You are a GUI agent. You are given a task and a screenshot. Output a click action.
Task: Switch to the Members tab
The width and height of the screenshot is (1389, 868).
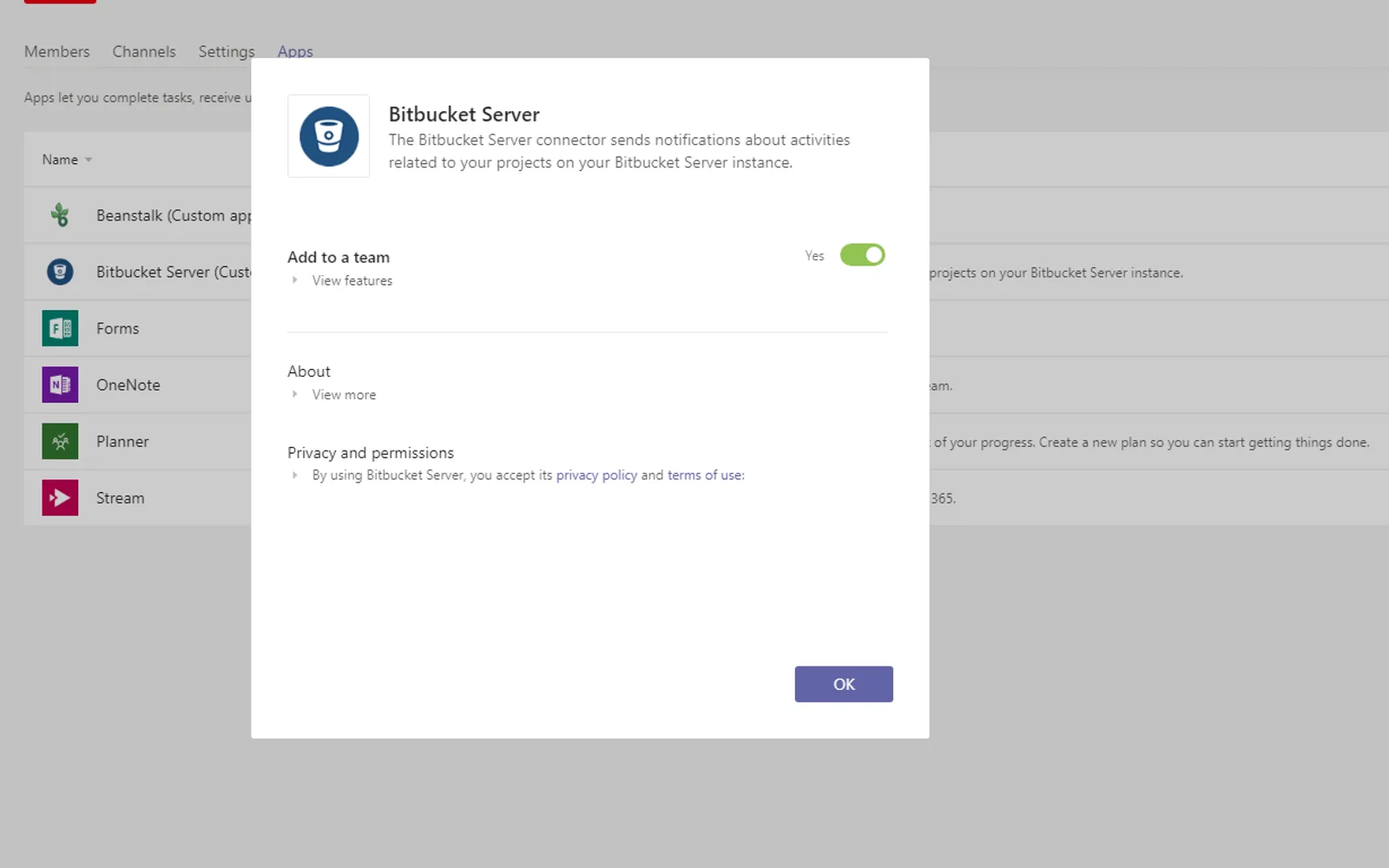(56, 51)
